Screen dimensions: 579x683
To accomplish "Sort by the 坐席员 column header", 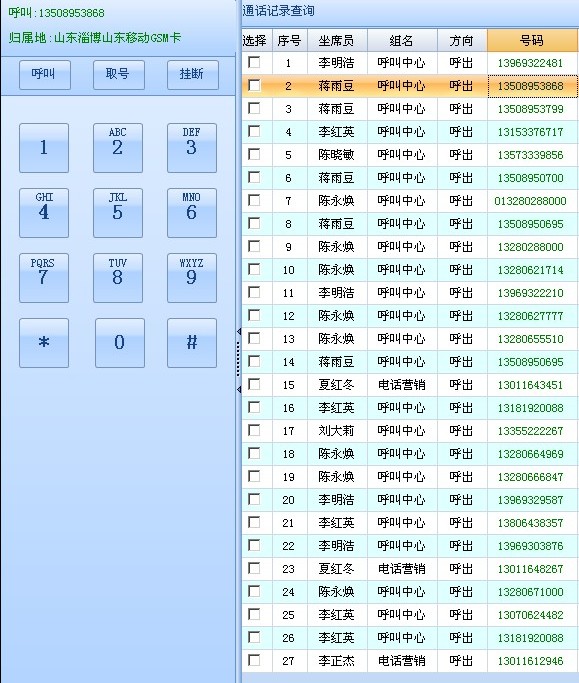I will click(x=337, y=41).
